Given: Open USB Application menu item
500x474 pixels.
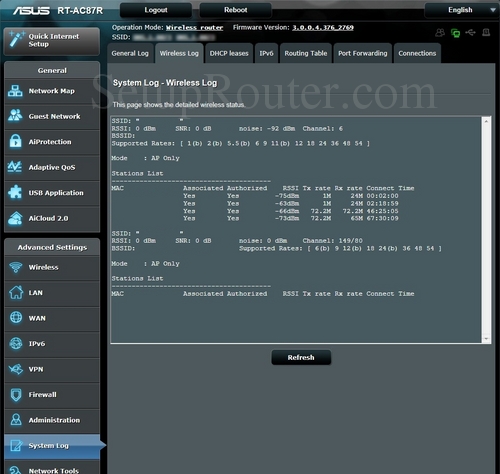Looking at the screenshot, I should coord(52,193).
